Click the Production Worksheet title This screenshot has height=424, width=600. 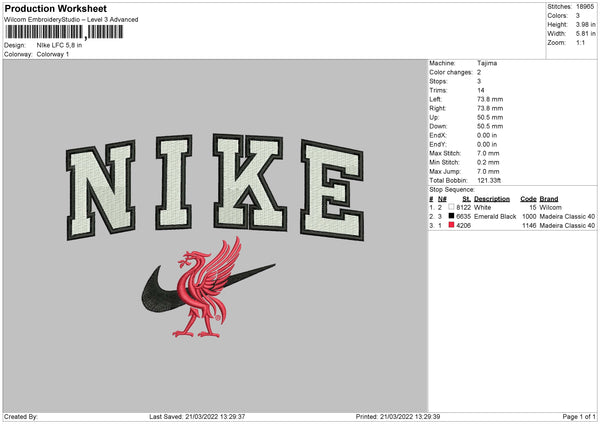point(56,8)
